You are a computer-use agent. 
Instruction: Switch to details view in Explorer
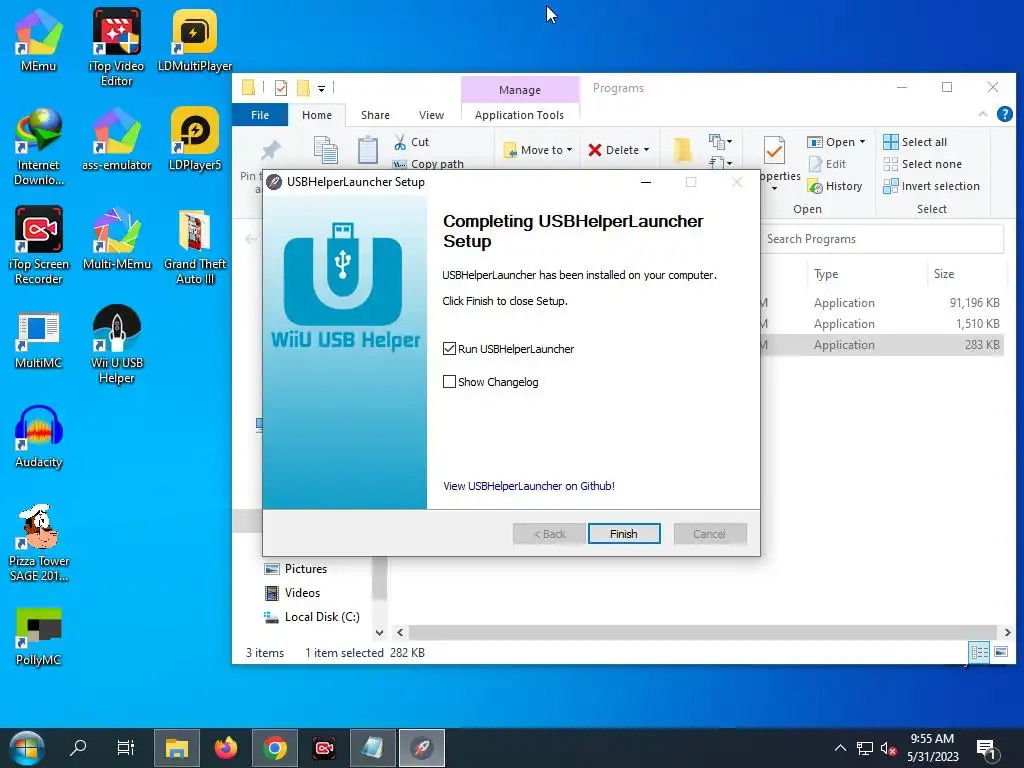pyautogui.click(x=979, y=652)
